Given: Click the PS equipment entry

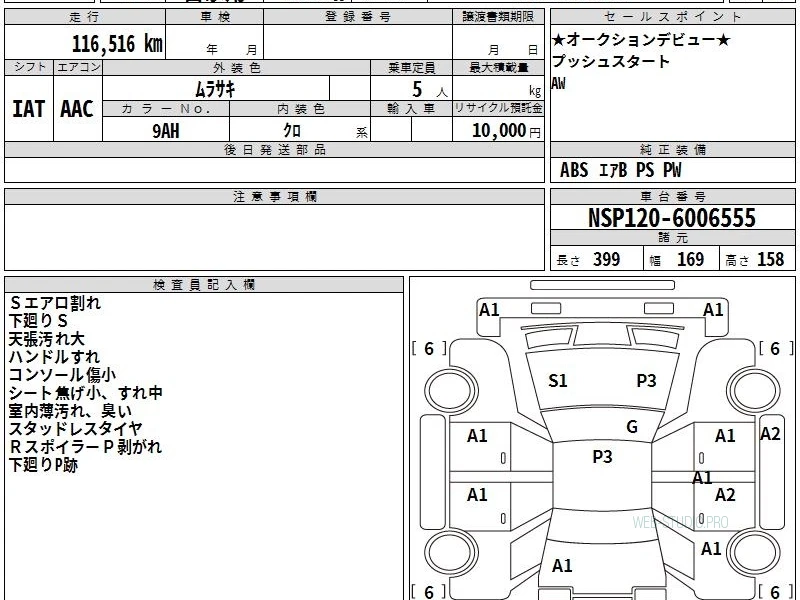Looking at the screenshot, I should (645, 170).
